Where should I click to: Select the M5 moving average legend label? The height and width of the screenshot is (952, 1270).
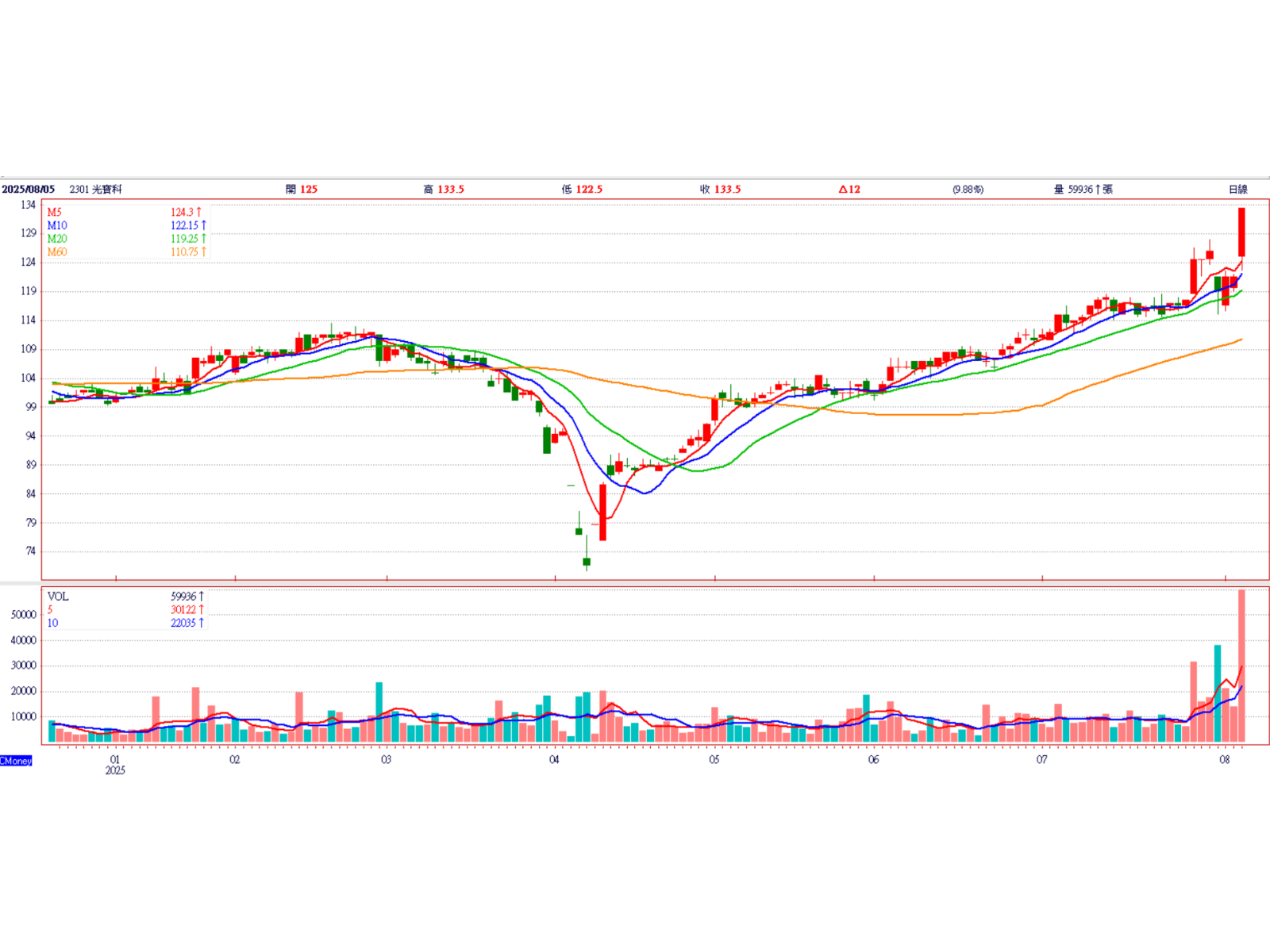coord(54,212)
